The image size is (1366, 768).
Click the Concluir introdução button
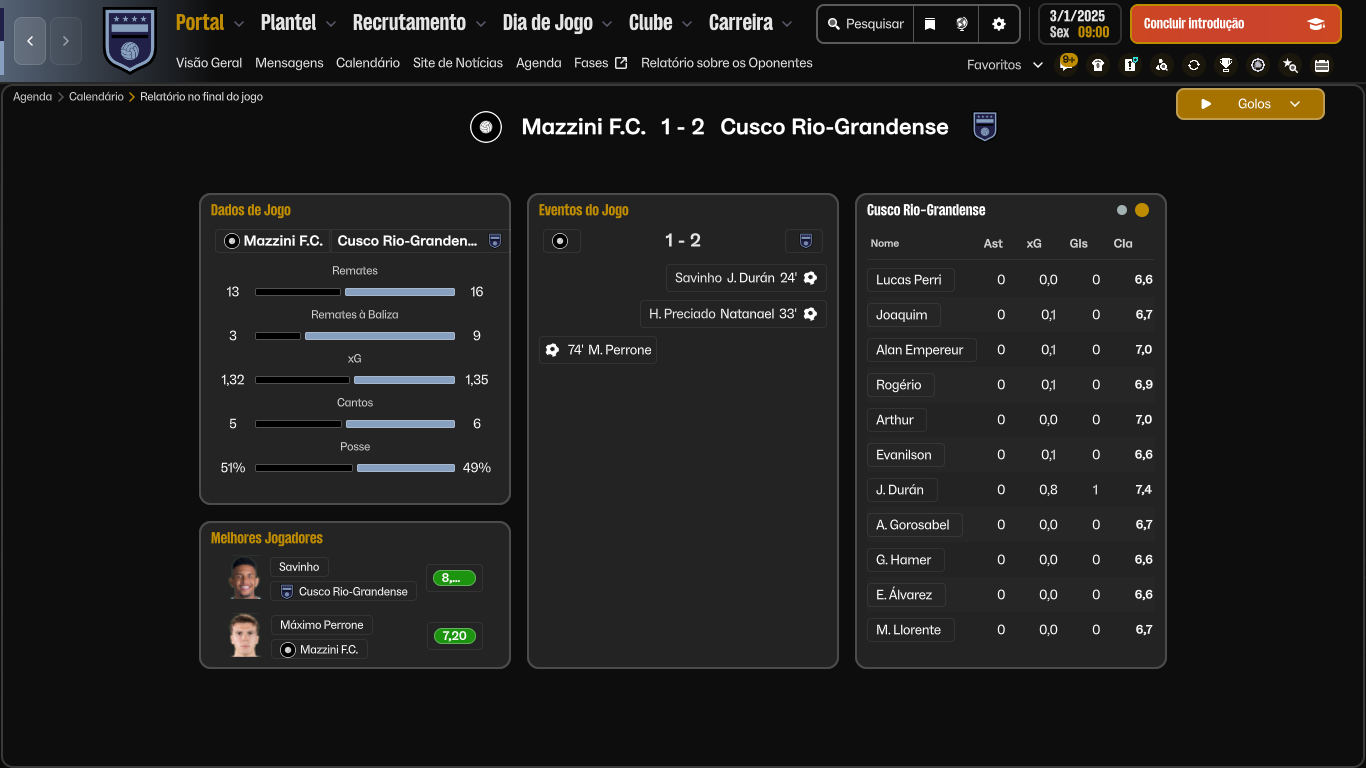click(1234, 24)
